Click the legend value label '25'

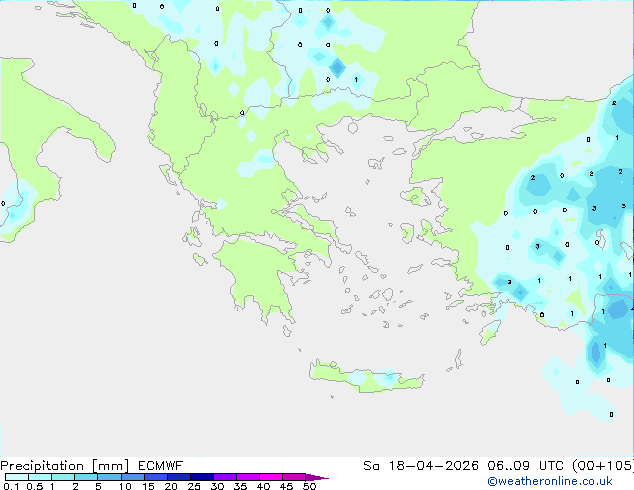coord(194,486)
